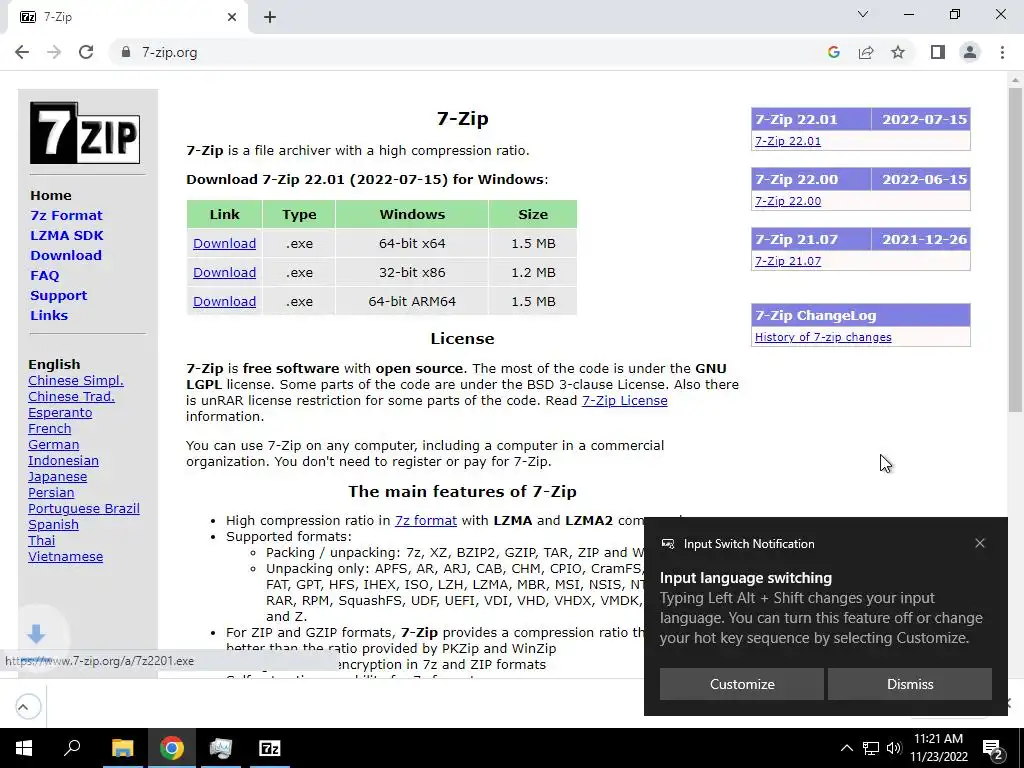Switch language to Japanese
The image size is (1024, 768).
pos(57,477)
